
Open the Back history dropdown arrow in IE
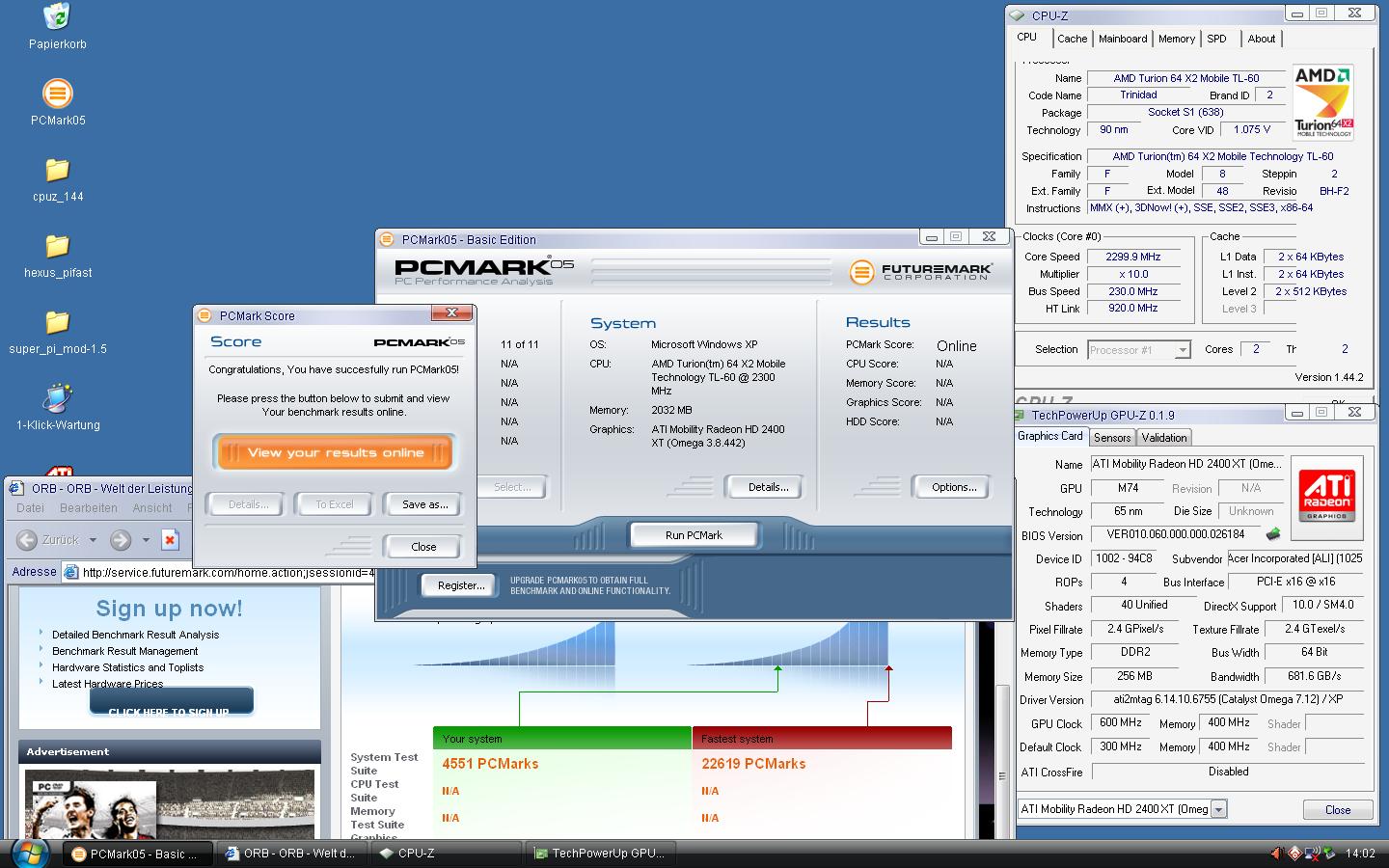tap(93, 540)
